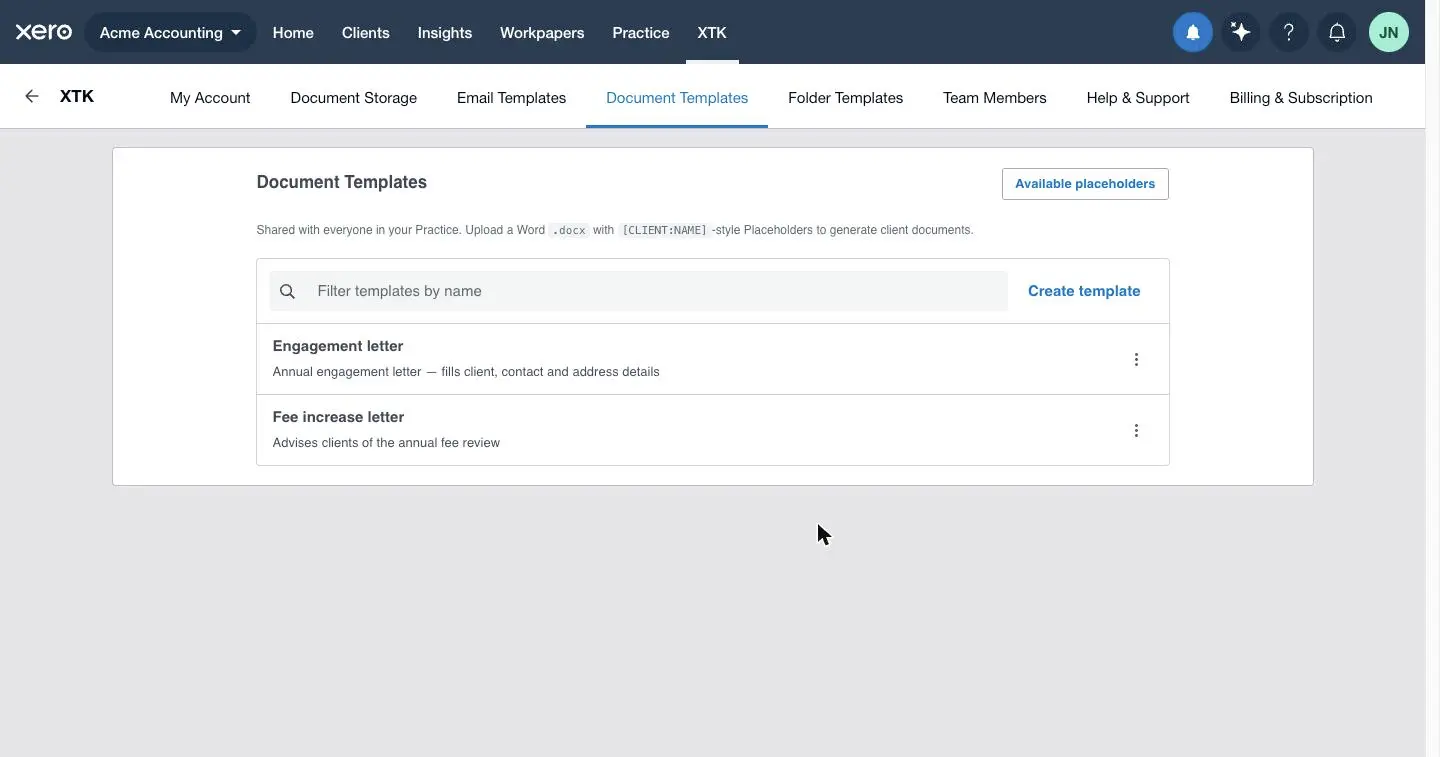Open the help question mark icon

[1288, 33]
